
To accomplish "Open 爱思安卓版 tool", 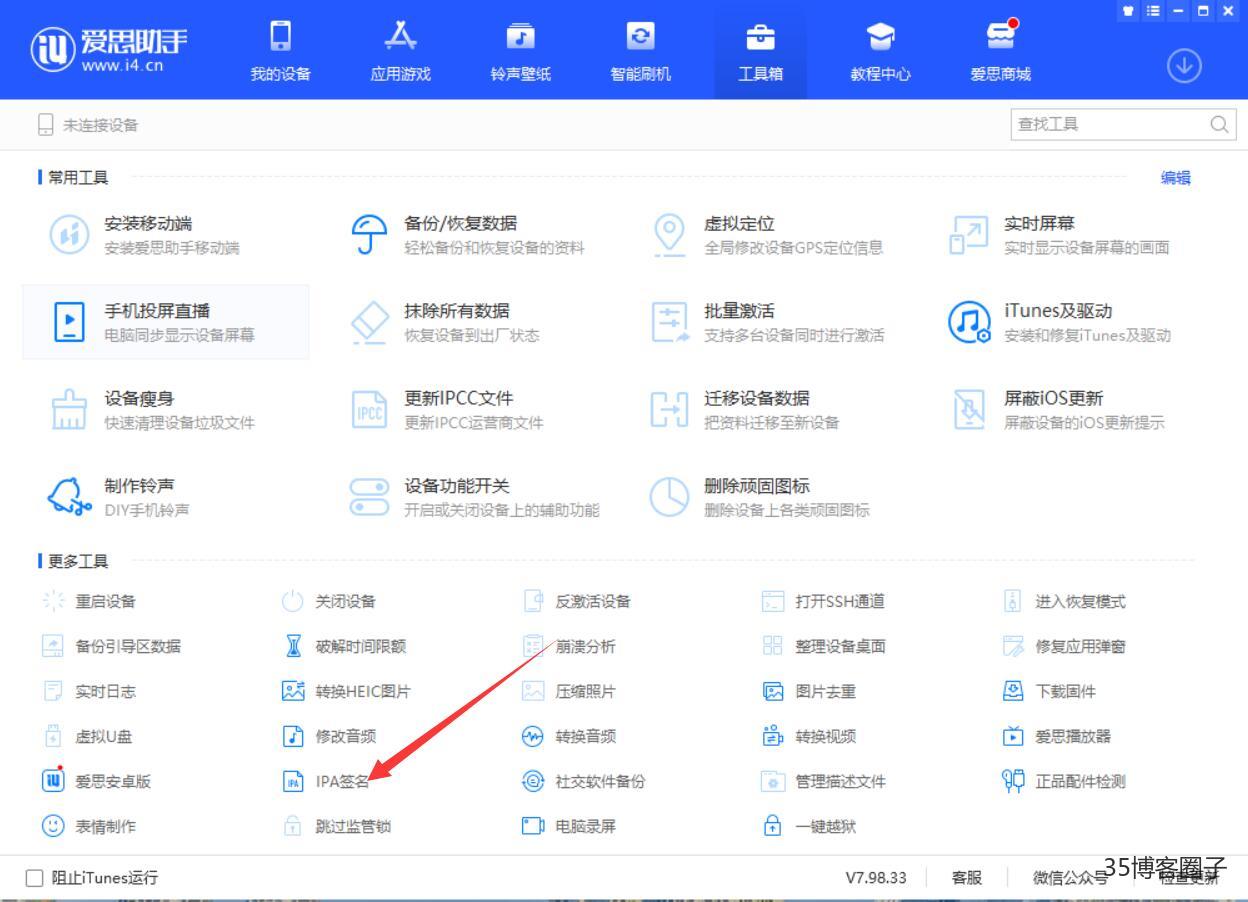I will point(97,781).
